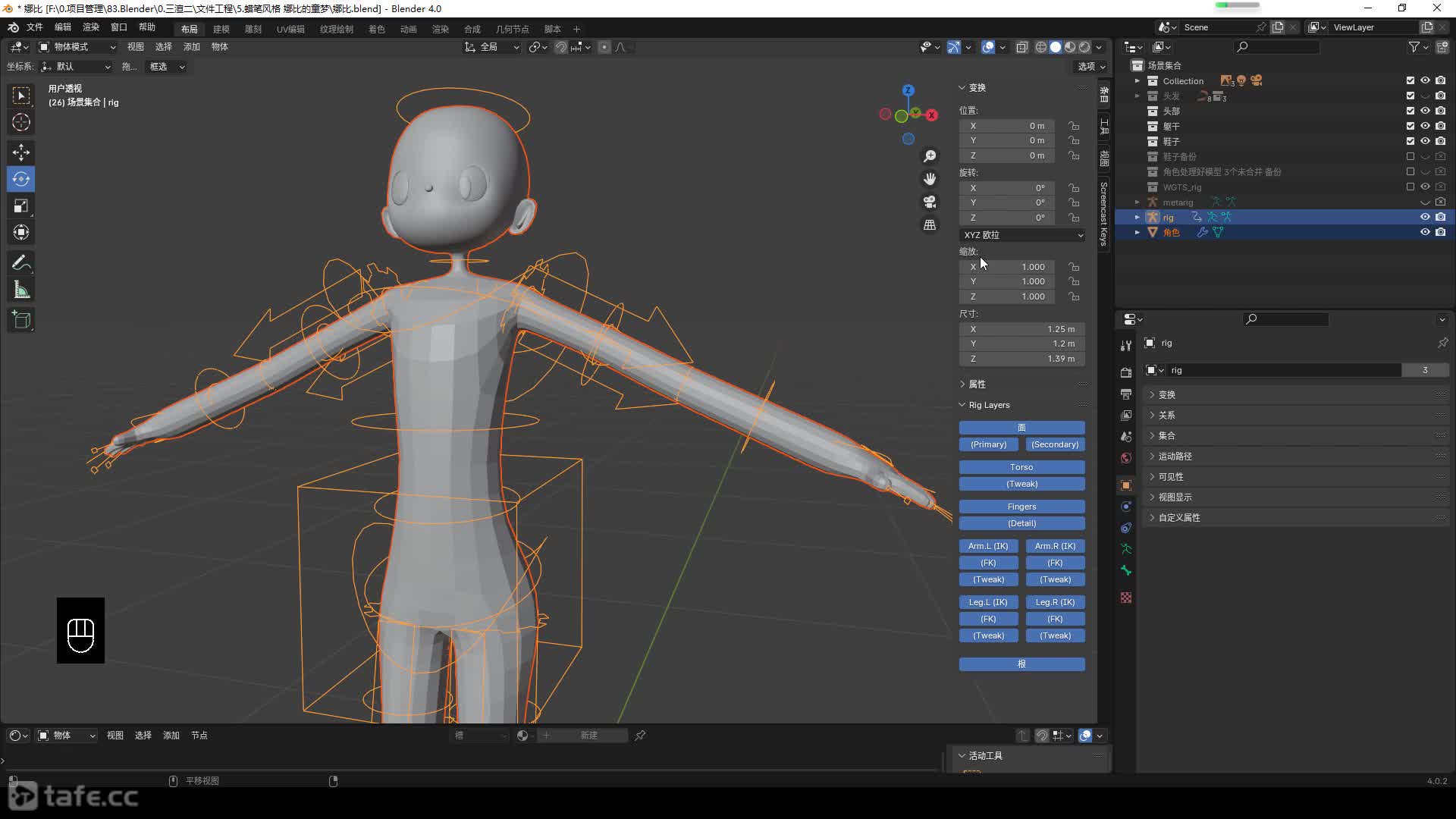The height and width of the screenshot is (819, 1456).
Task: Enable the 鞋子备份 collection checkbox
Action: click(x=1410, y=156)
